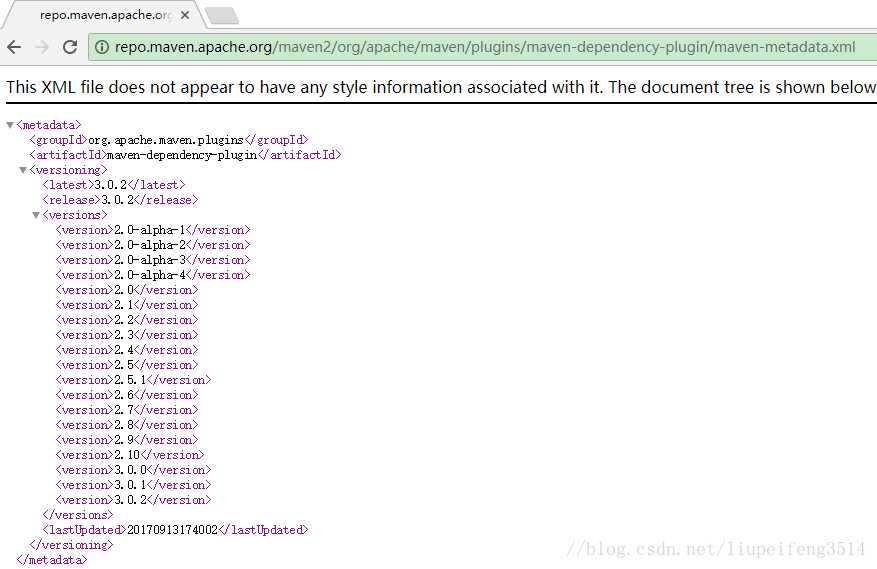Go back with the browser back arrow

[x=14, y=47]
